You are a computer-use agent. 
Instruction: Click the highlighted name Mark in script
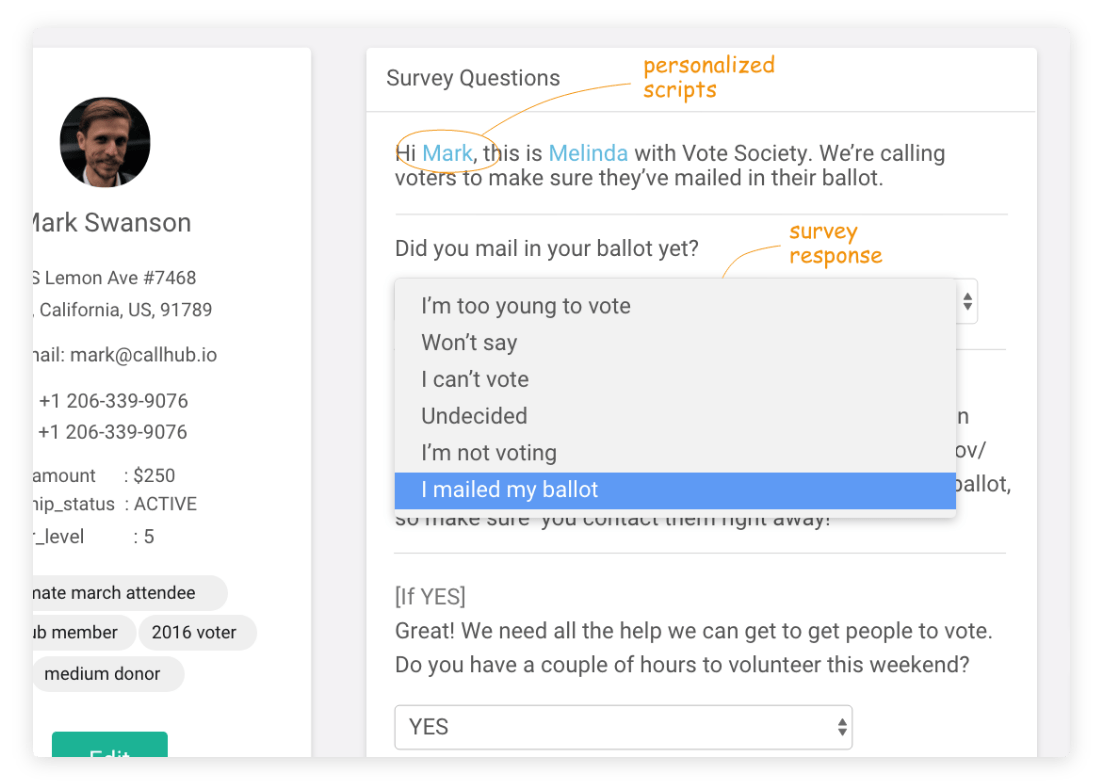coord(447,153)
